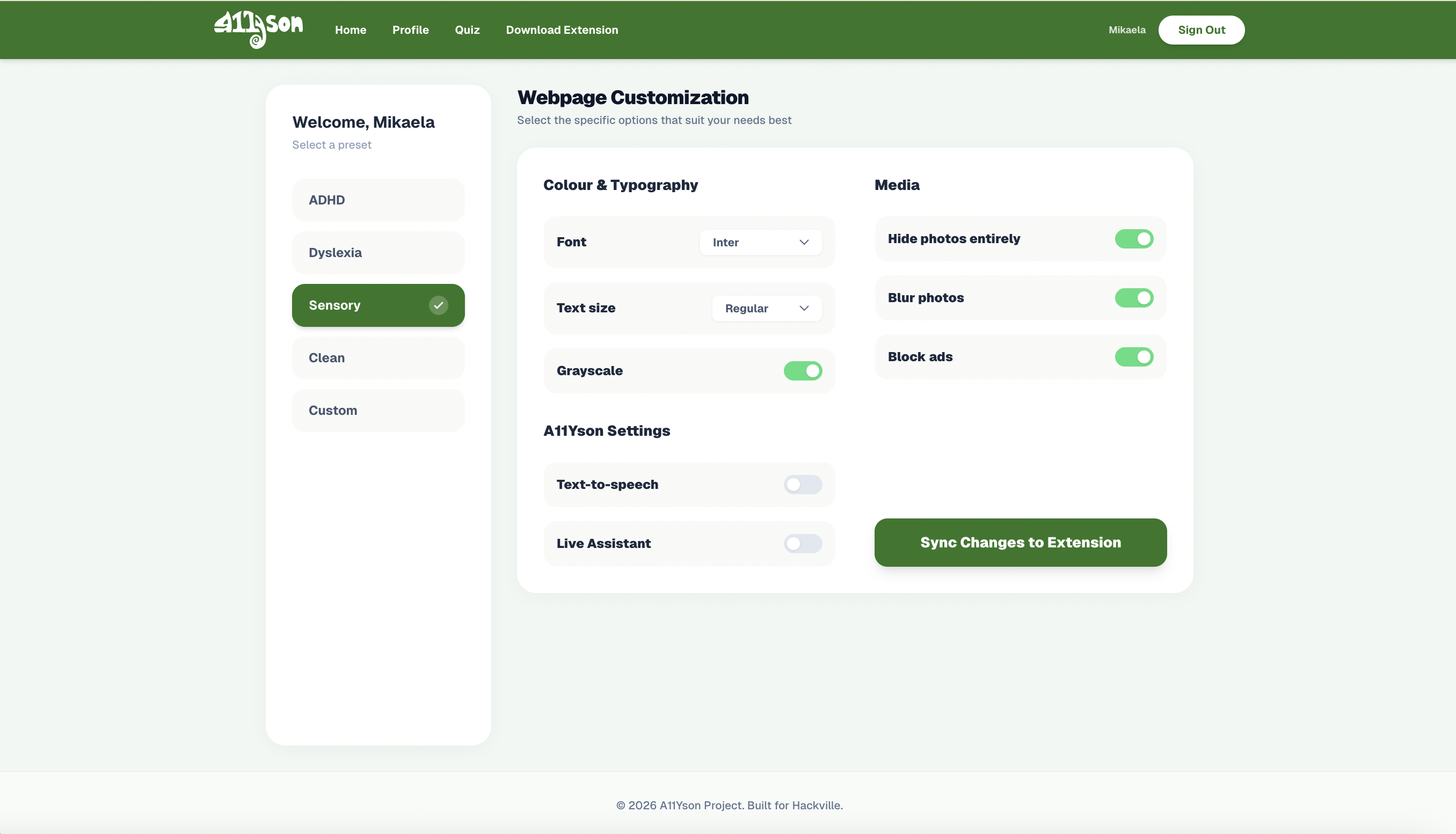Select the ADHD preset
The height and width of the screenshot is (834, 1456).
(378, 200)
